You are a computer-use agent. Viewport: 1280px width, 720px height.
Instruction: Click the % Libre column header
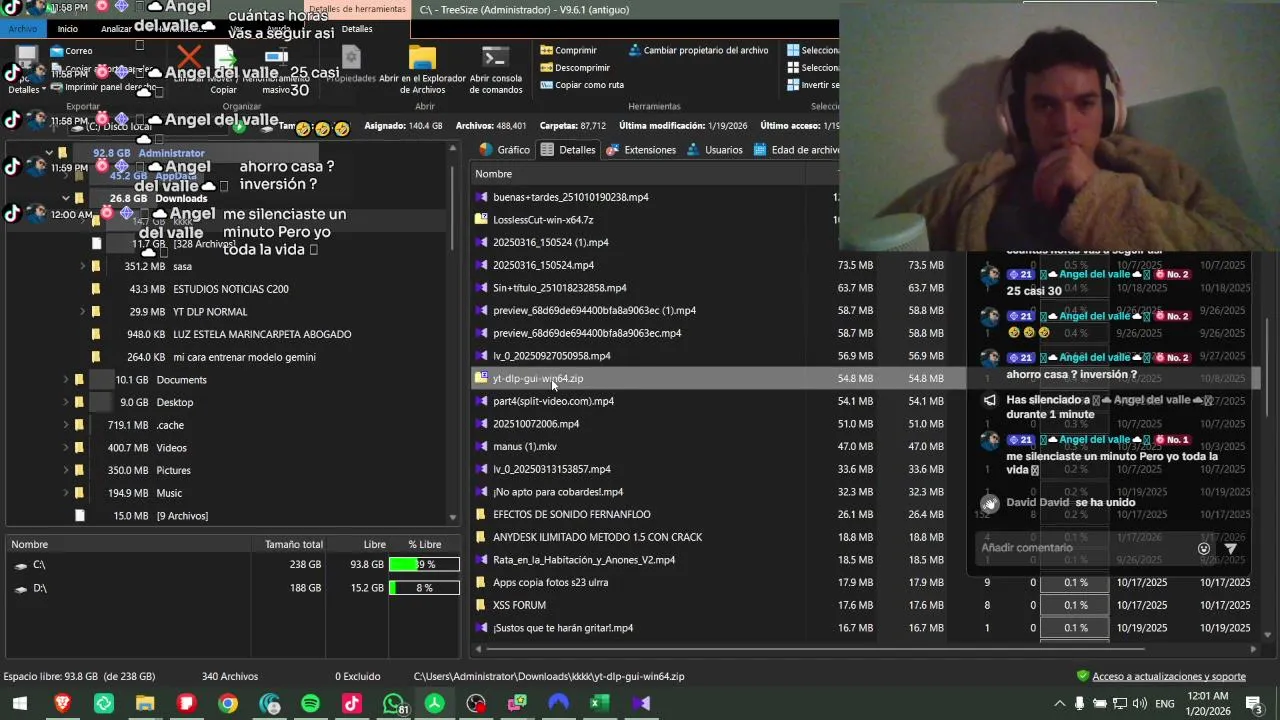coord(424,545)
